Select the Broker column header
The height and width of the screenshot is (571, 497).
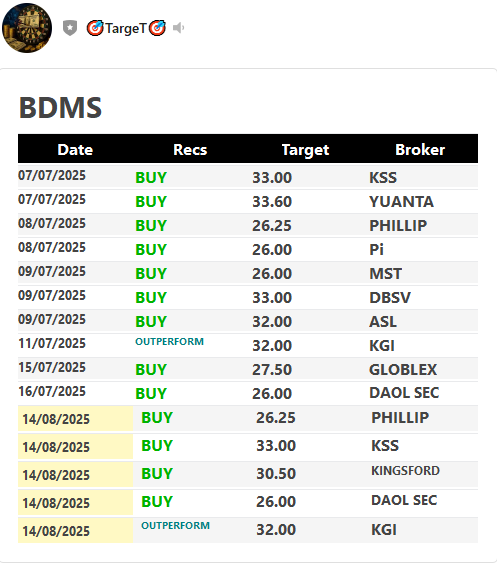coord(420,150)
